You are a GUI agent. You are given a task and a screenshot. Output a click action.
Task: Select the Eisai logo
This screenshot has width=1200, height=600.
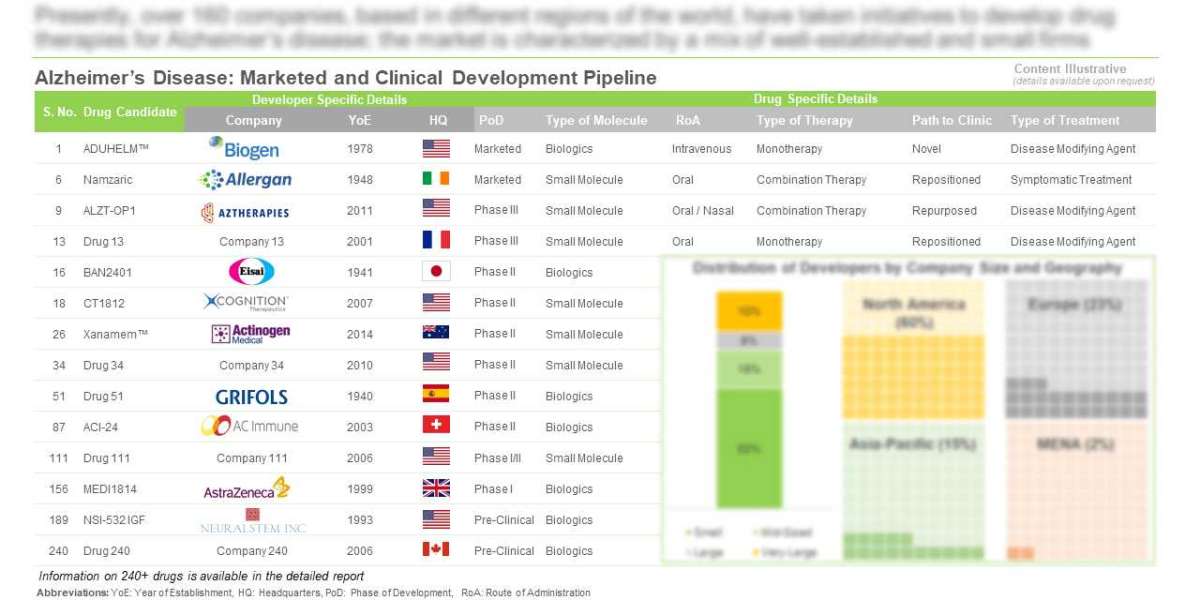(x=250, y=272)
